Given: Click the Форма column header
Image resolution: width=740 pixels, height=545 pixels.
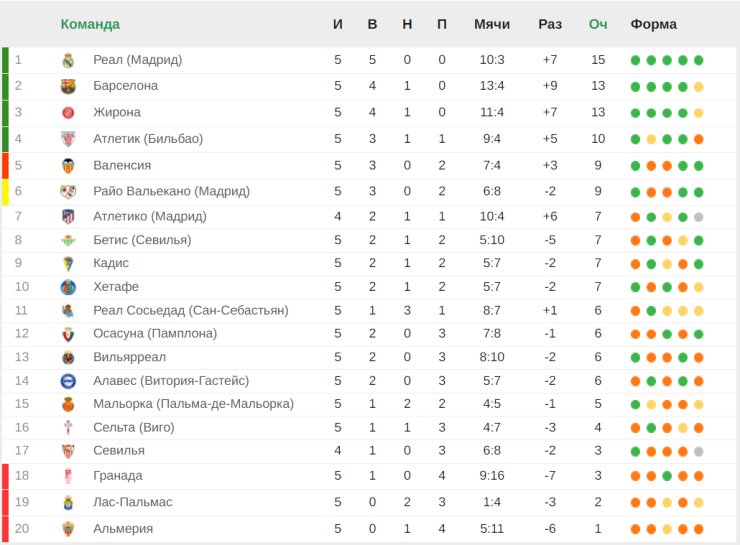Looking at the screenshot, I should (653, 24).
